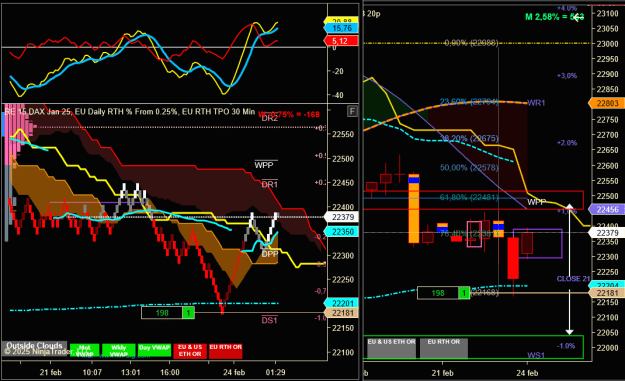Click the white 22379 price marker, right chart
625x381 pixels.
pos(607,232)
